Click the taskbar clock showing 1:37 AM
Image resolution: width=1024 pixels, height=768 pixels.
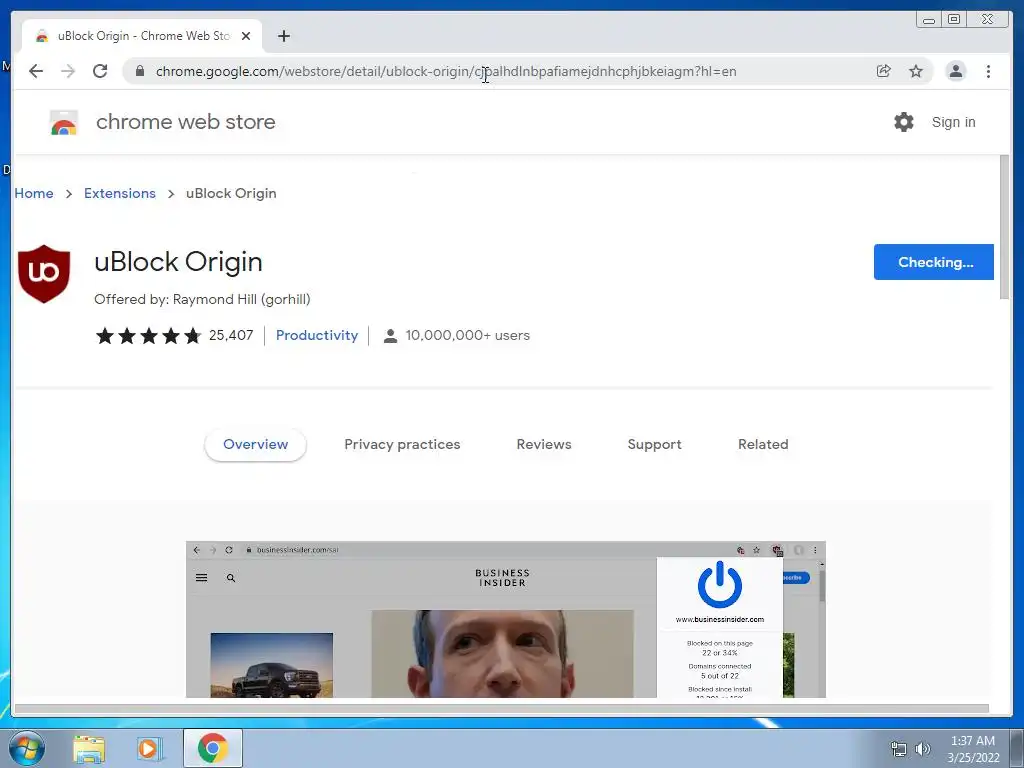[x=973, y=749]
